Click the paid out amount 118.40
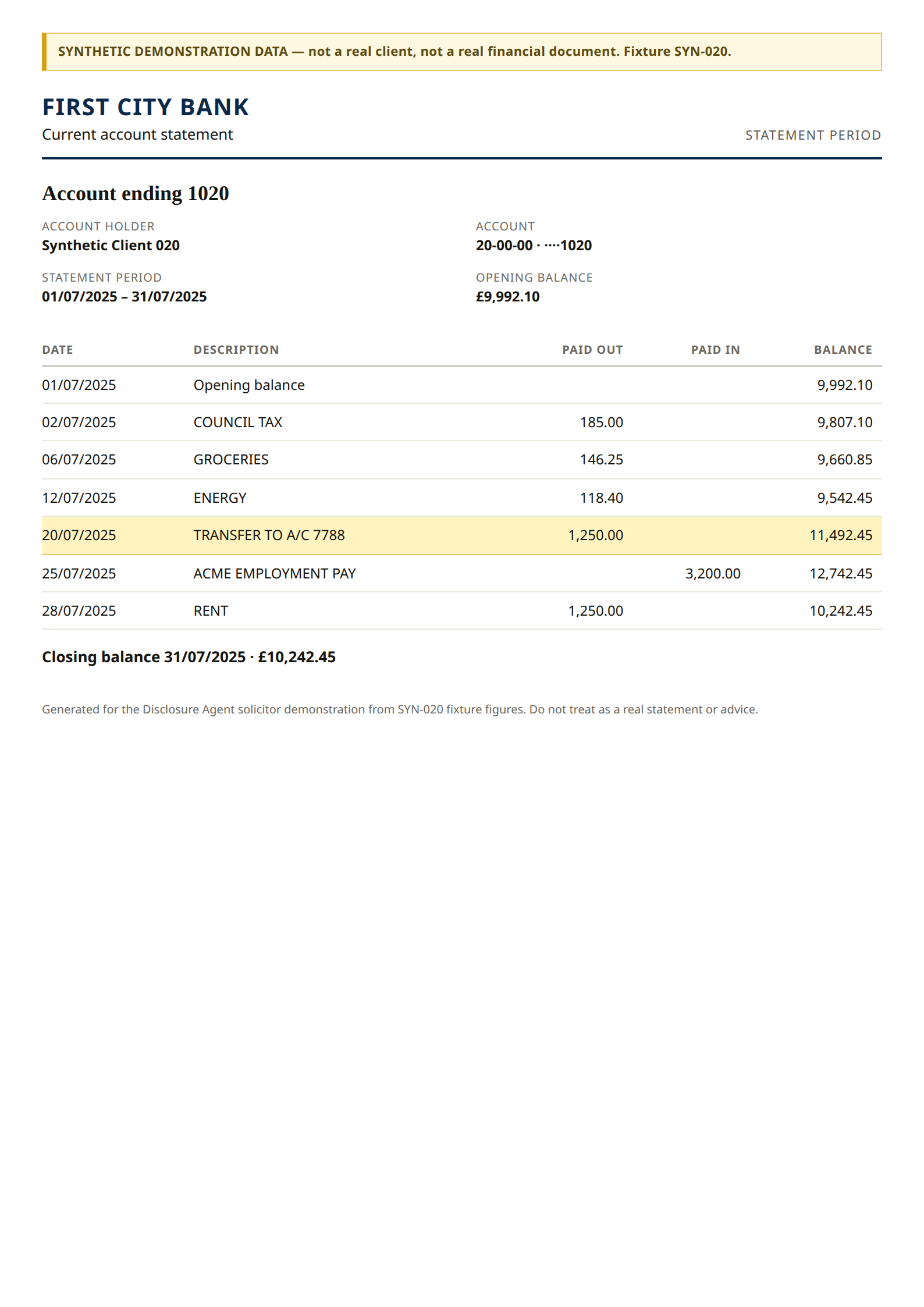 coord(602,498)
